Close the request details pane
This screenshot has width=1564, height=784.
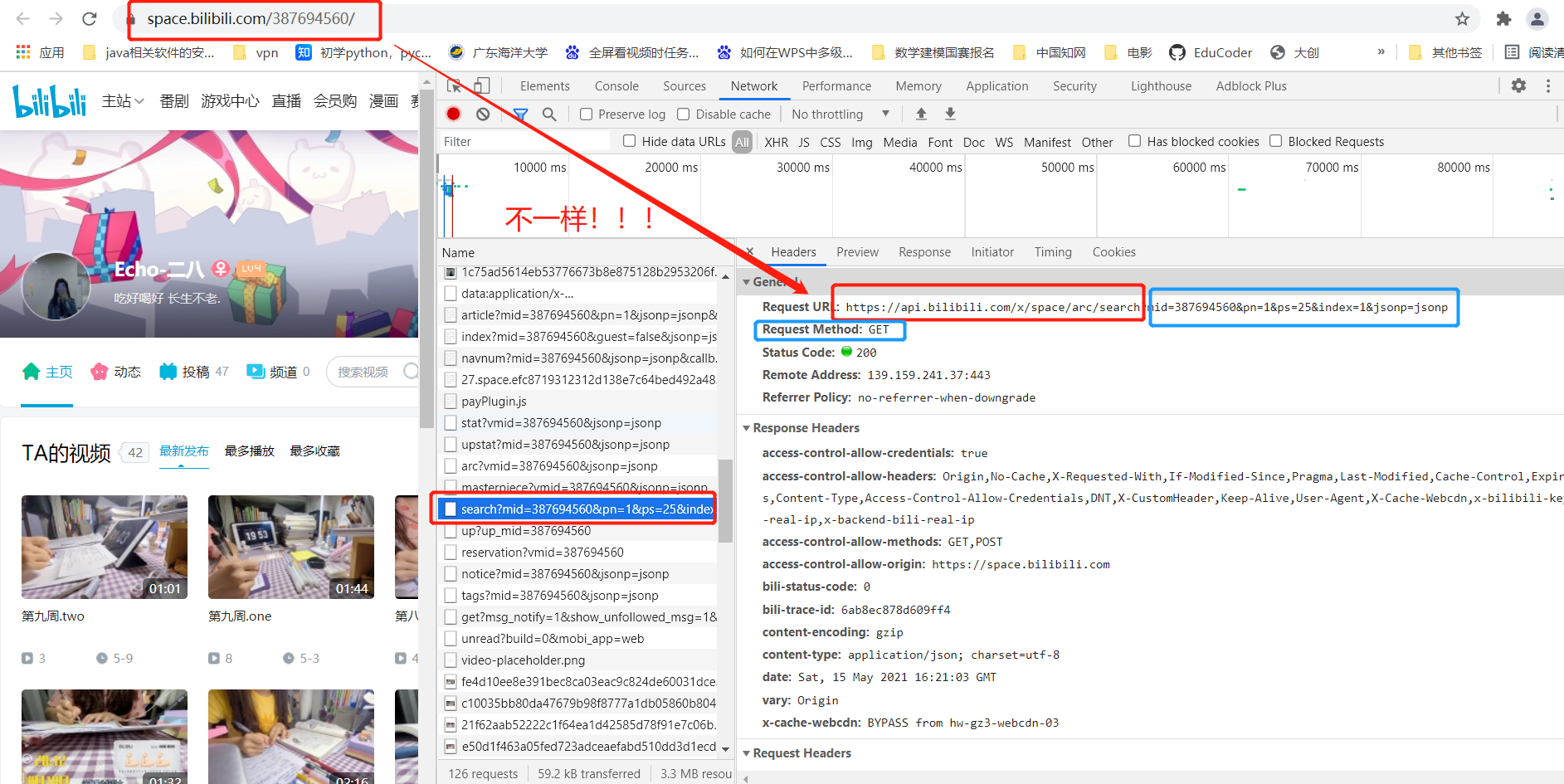point(749,251)
